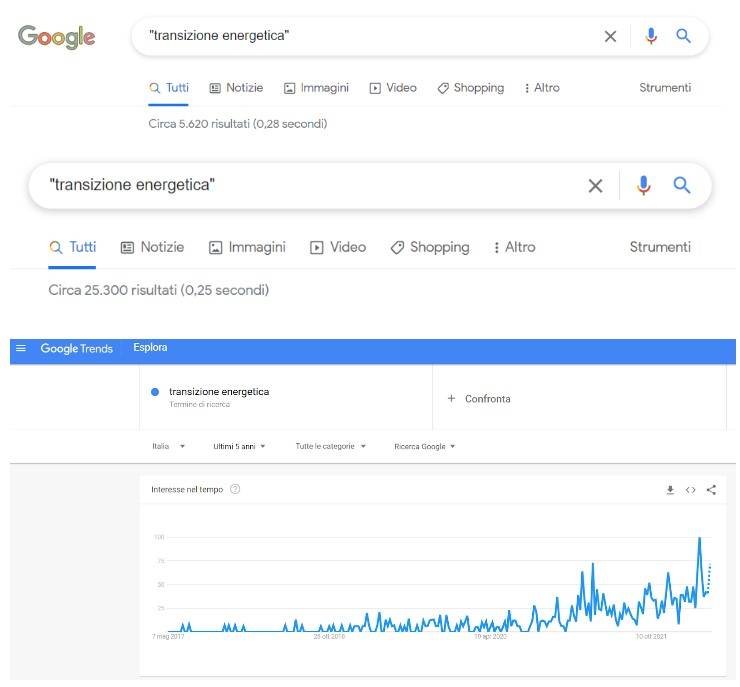
Task: Click the Confronta add comparison button
Action: pyautogui.click(x=479, y=399)
